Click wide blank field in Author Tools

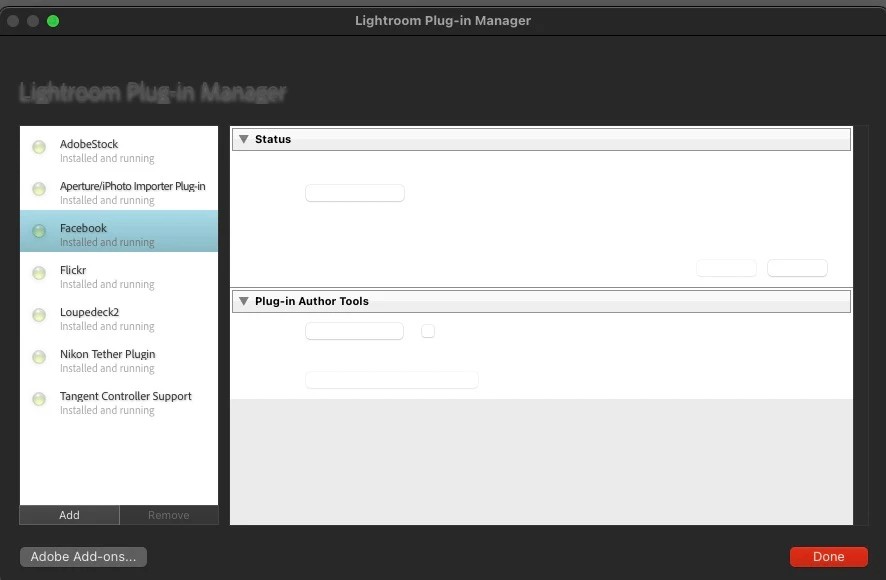392,380
